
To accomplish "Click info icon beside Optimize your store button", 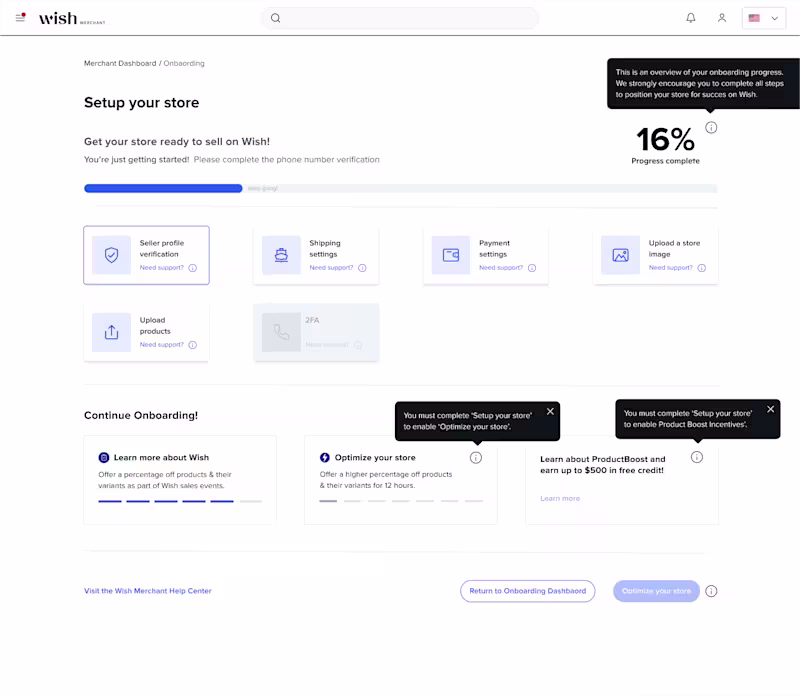I will (711, 591).
